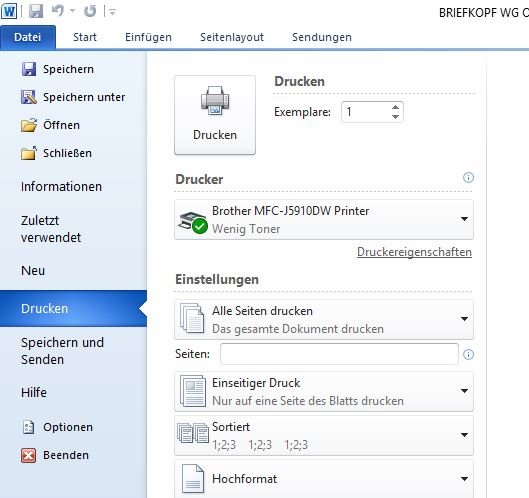529x498 pixels.
Task: Expand the Einseitiger Druck dropdown
Action: click(324, 391)
